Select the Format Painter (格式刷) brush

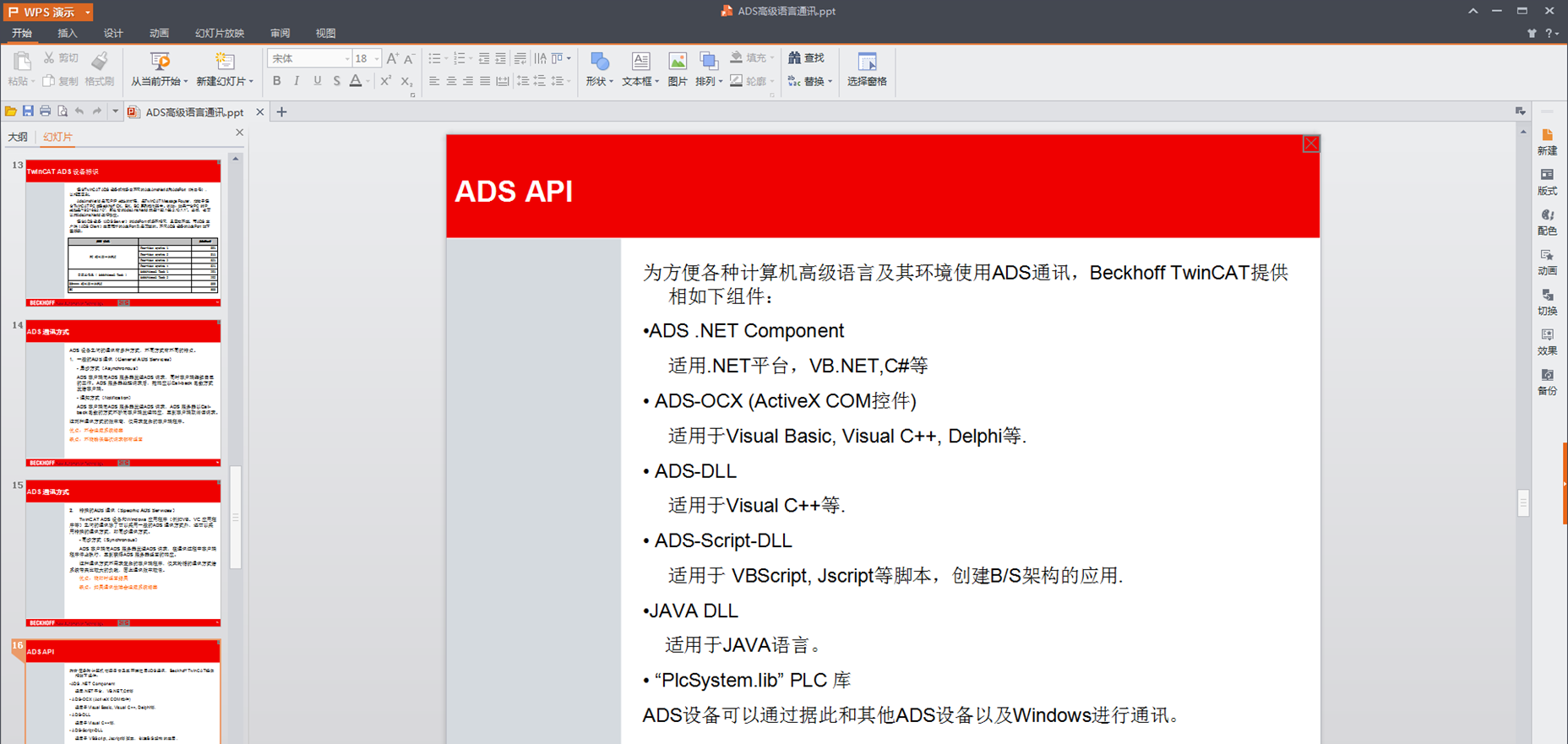click(100, 60)
